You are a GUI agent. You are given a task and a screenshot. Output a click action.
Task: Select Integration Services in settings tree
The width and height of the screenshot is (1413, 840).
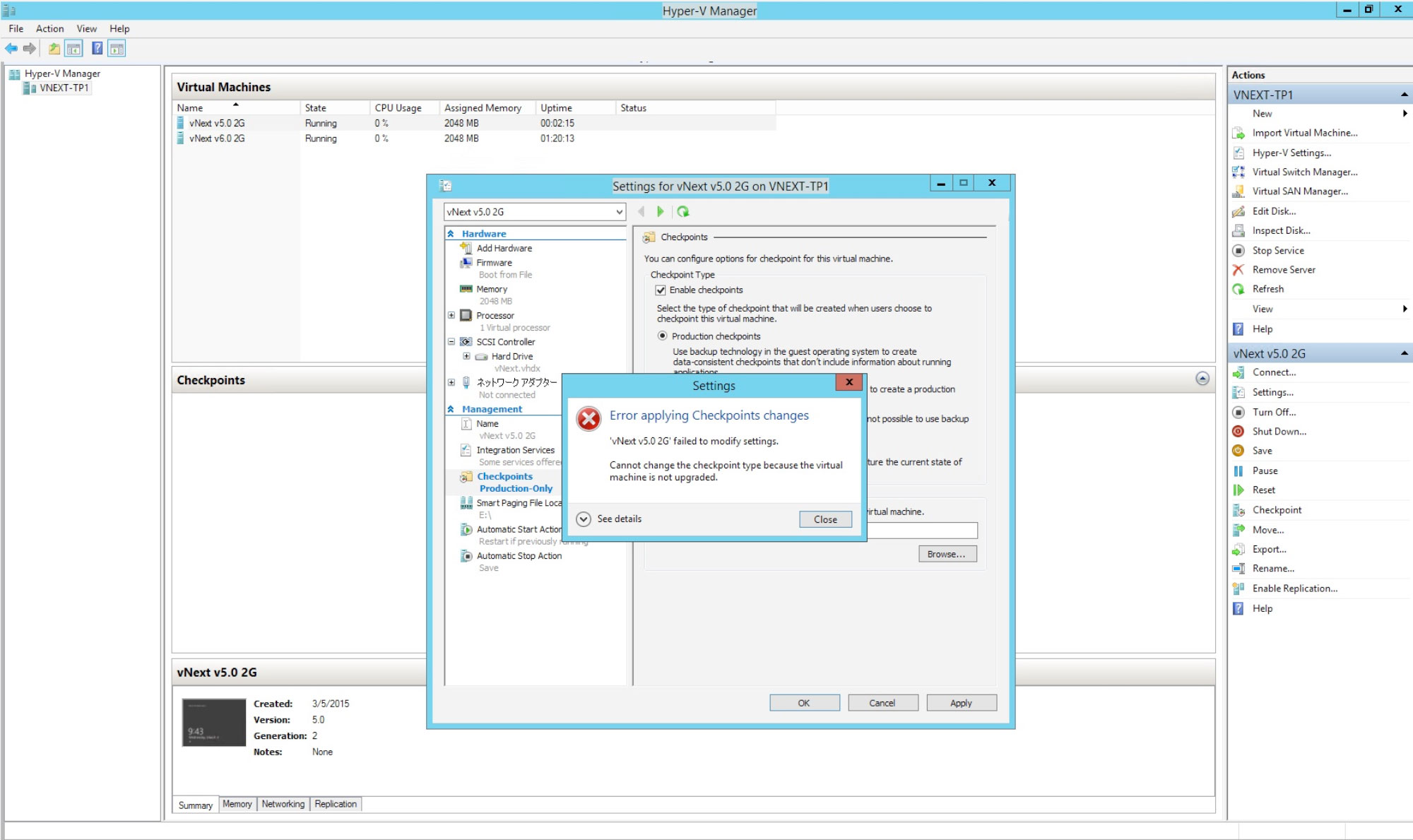coord(515,450)
